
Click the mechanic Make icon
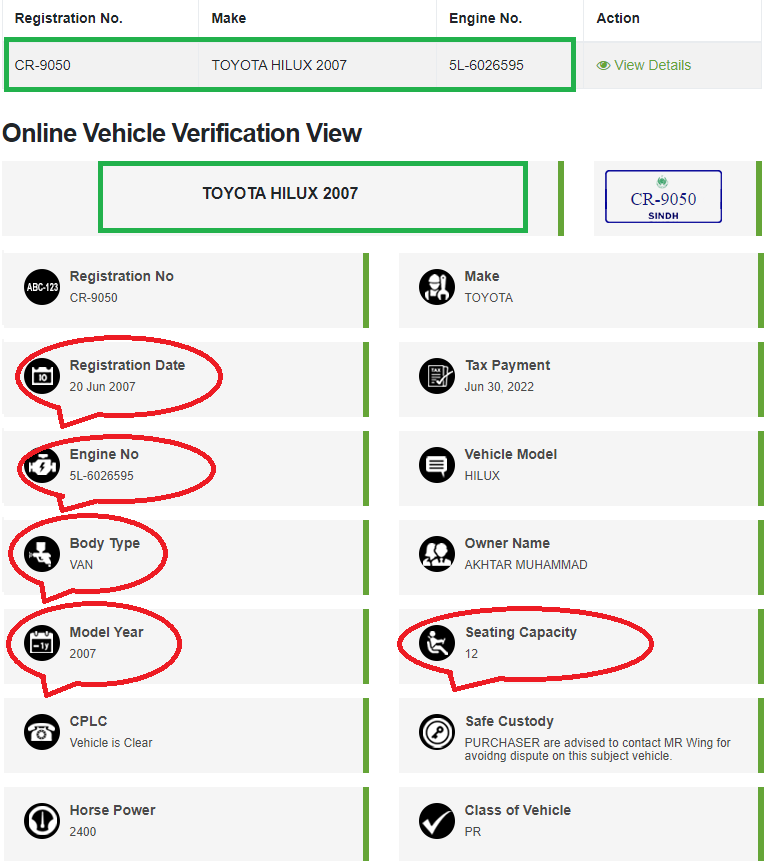pyautogui.click(x=437, y=287)
